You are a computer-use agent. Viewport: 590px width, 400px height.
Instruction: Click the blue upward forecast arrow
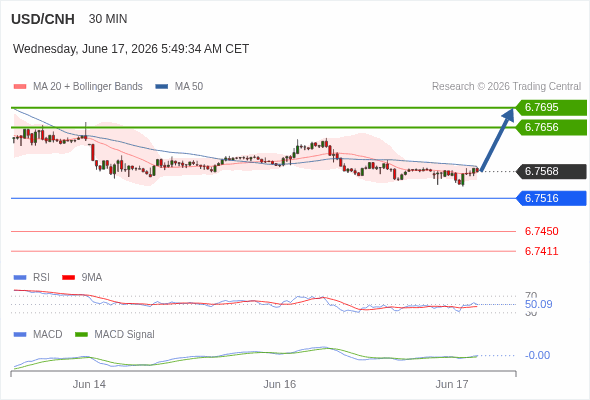coord(497,140)
